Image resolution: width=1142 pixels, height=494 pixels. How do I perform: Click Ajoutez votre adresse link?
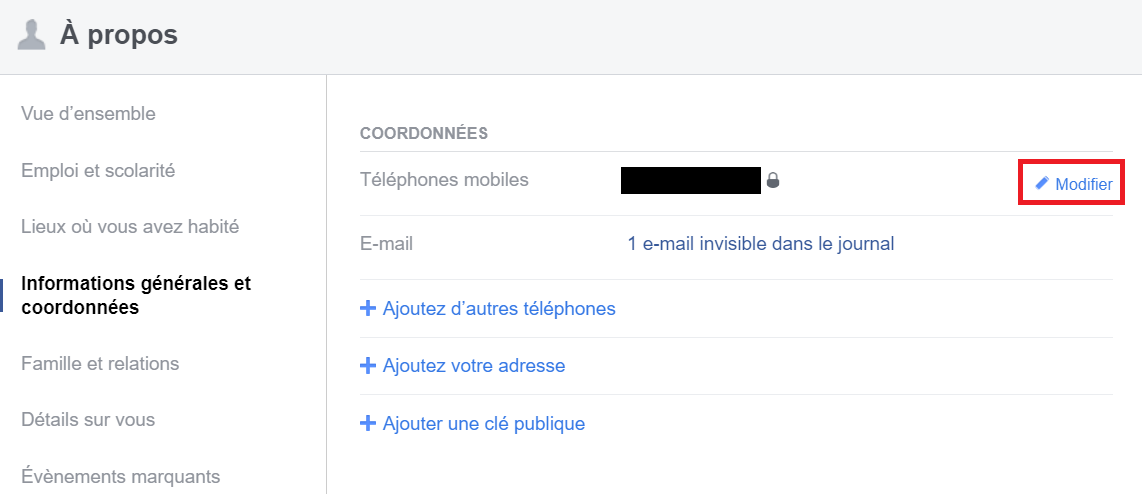point(474,366)
